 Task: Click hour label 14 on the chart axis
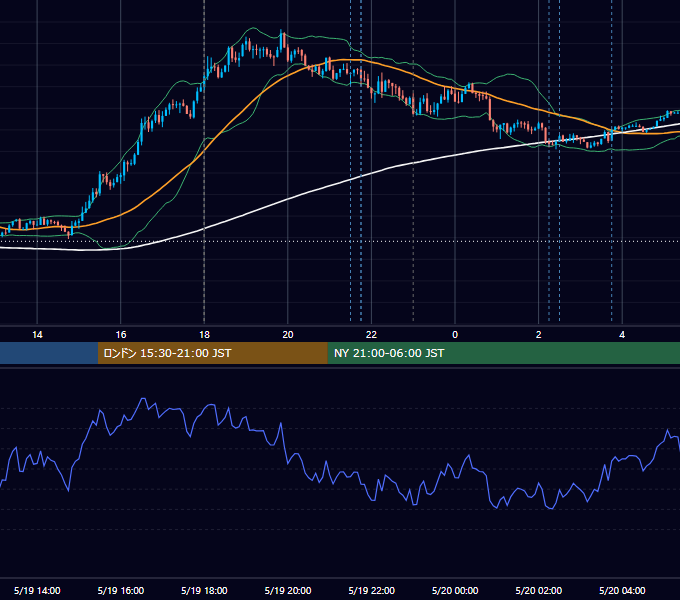(x=37, y=335)
